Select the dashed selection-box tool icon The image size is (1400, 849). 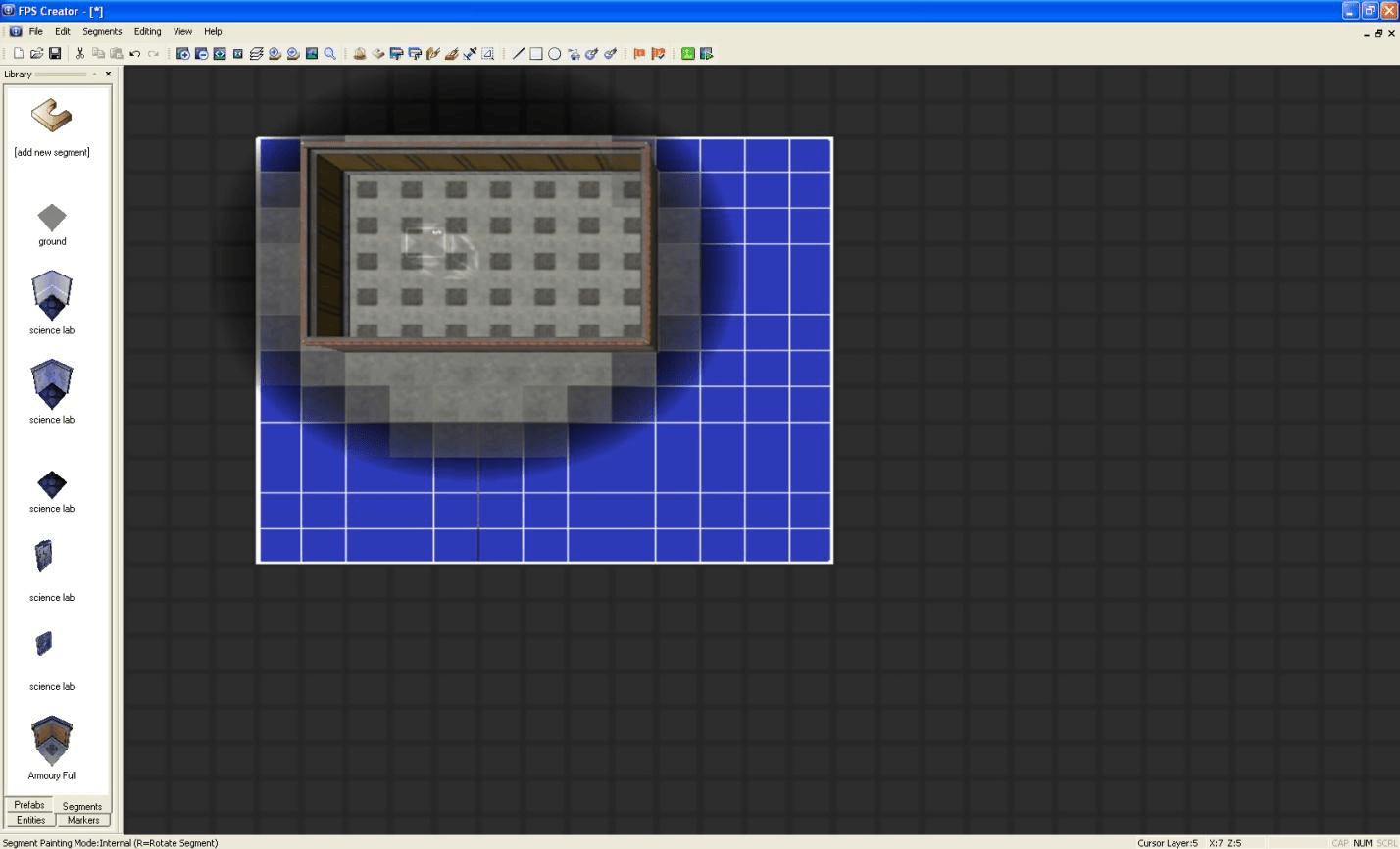[x=488, y=54]
